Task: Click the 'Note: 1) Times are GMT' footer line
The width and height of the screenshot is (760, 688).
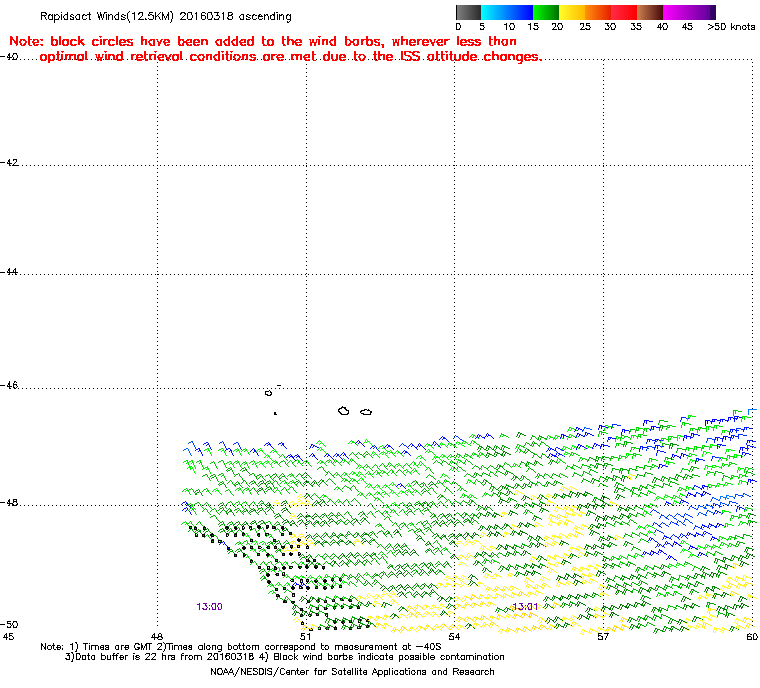Action: pos(241,647)
